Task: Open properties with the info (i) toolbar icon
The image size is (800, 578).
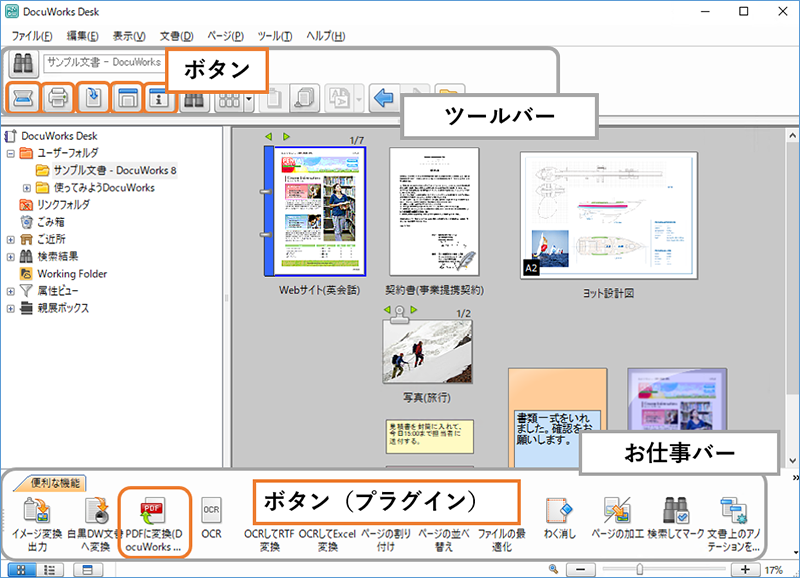Action: [159, 97]
